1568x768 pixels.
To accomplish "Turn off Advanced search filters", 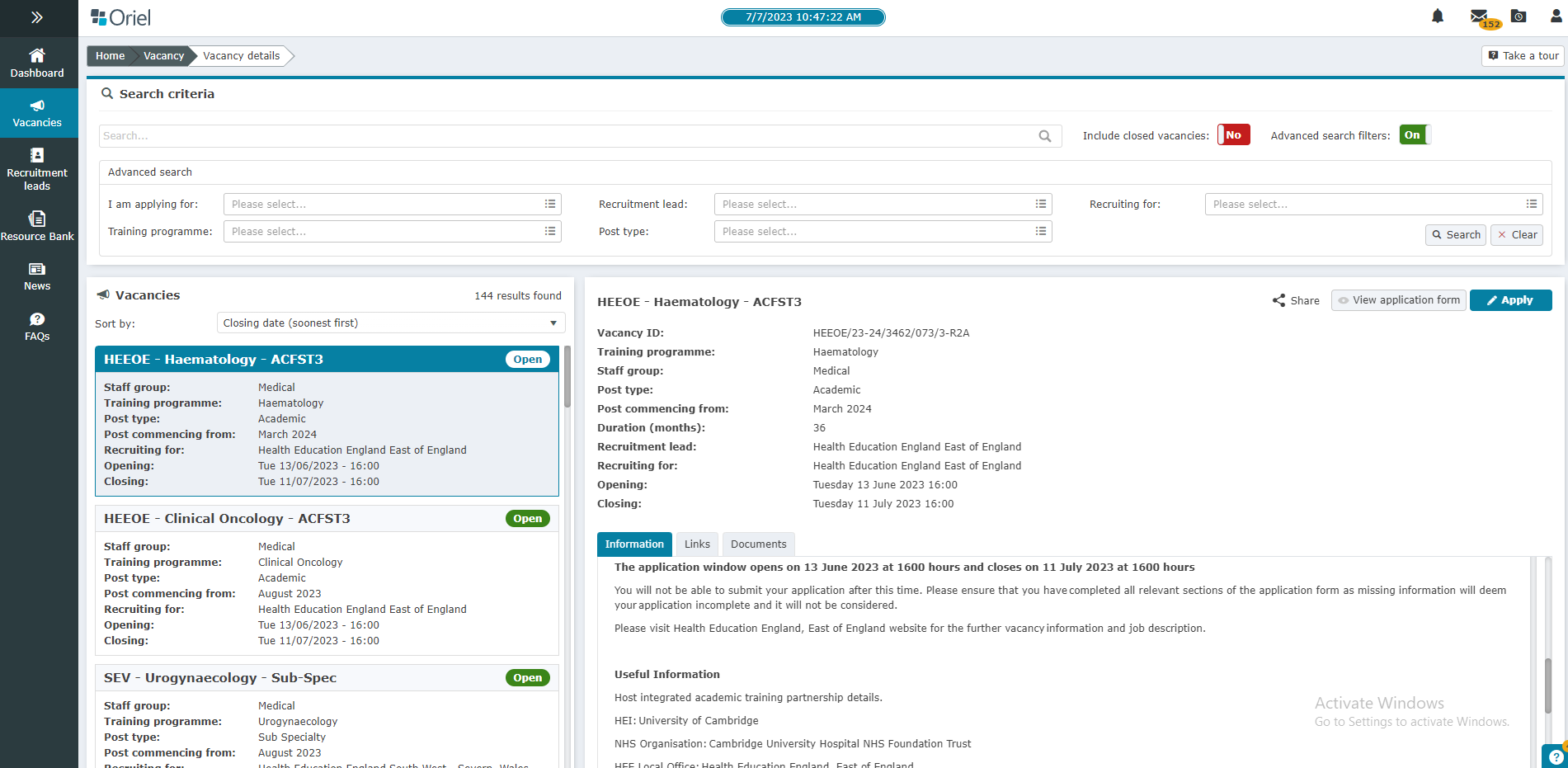I will click(1413, 134).
